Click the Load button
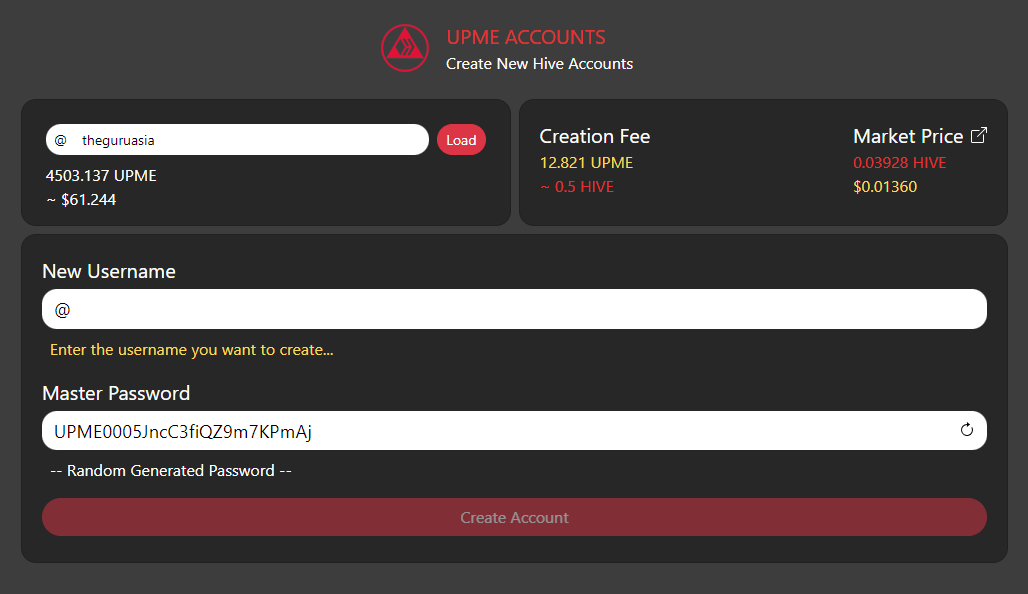 pyautogui.click(x=462, y=140)
